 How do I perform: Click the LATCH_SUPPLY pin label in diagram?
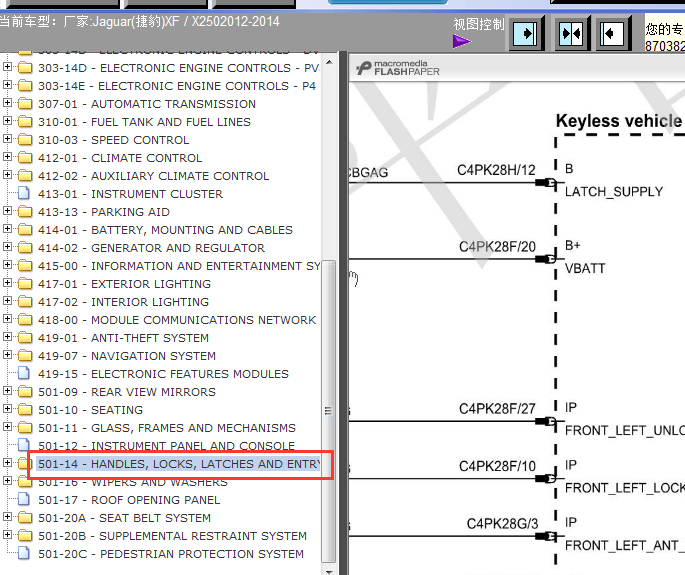coord(613,191)
